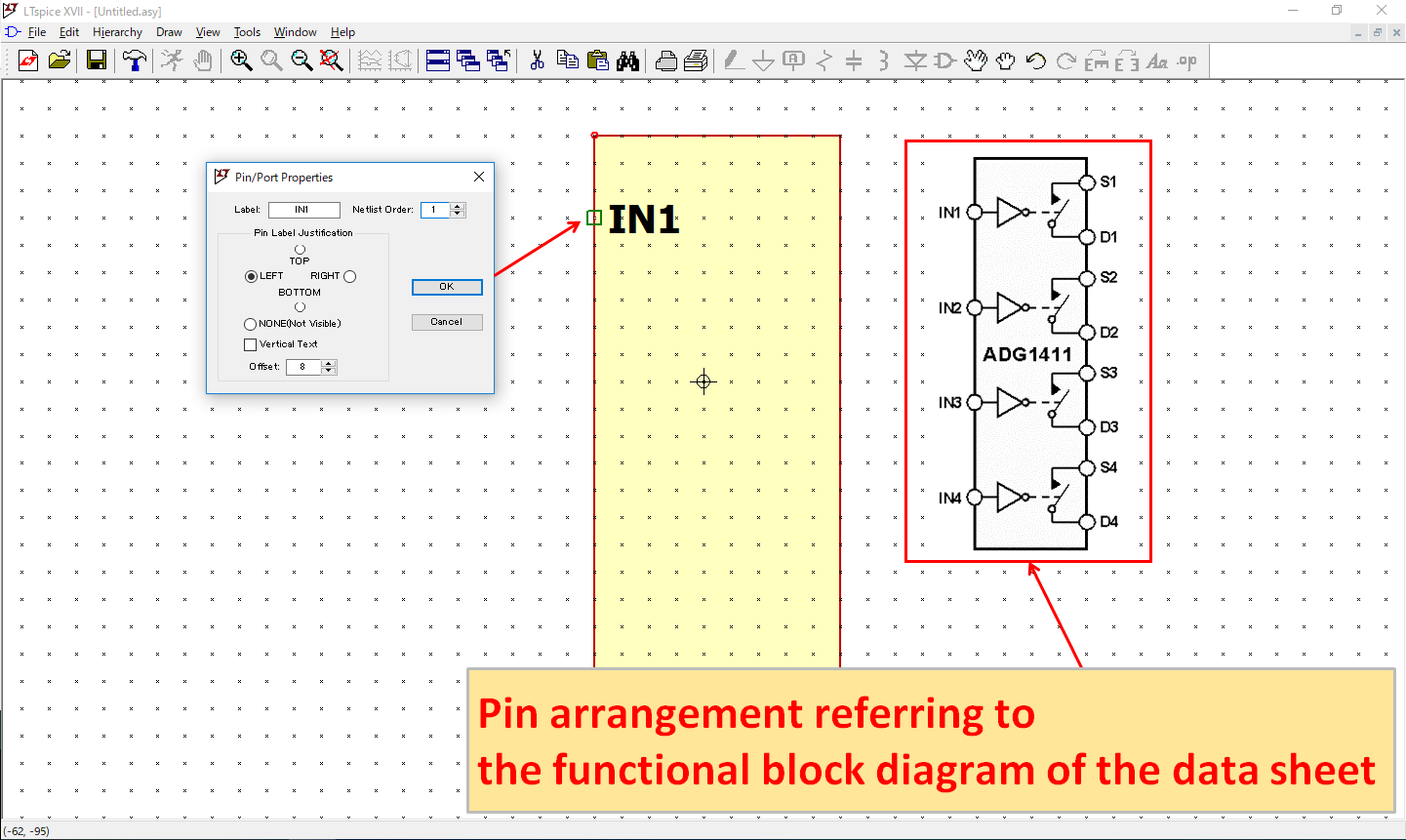1406x840 pixels.
Task: Open the Netlist Order spinner dropdown
Action: (x=456, y=209)
